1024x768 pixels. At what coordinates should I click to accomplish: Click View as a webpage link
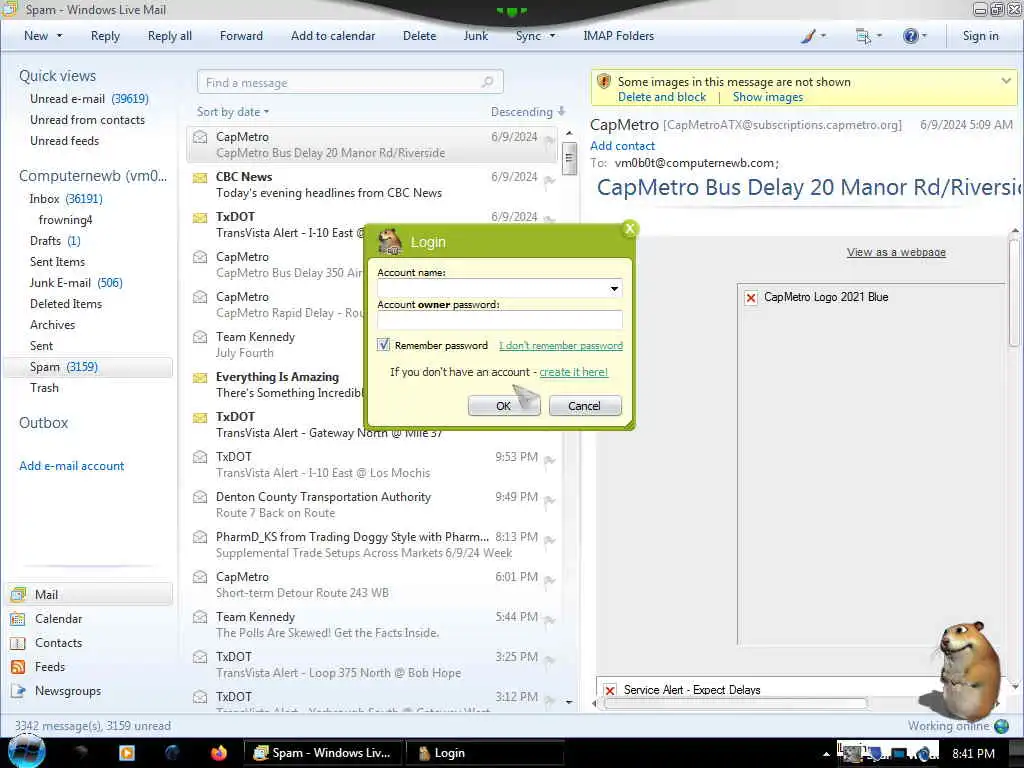pyautogui.click(x=896, y=252)
